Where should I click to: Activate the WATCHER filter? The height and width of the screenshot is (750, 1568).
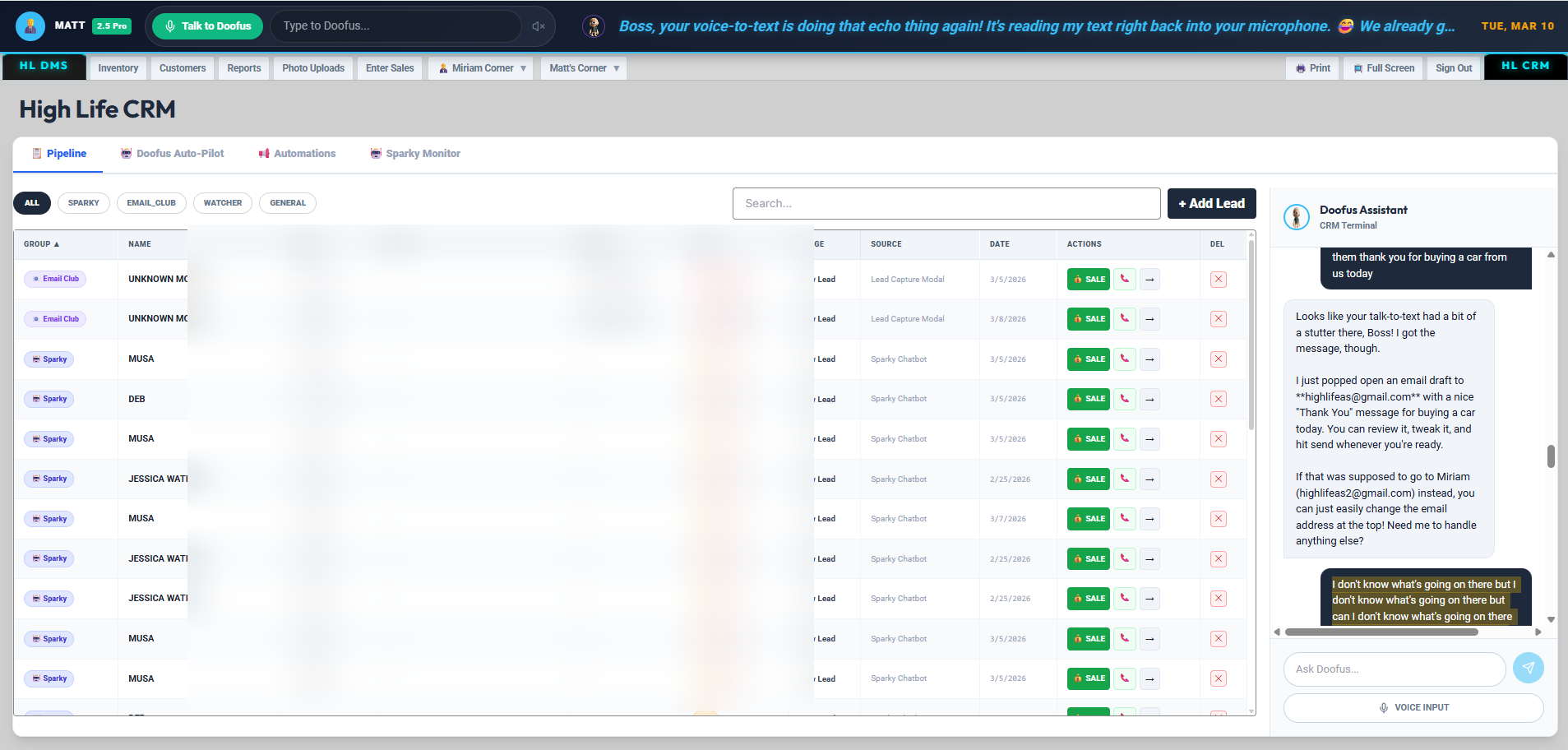(x=222, y=202)
